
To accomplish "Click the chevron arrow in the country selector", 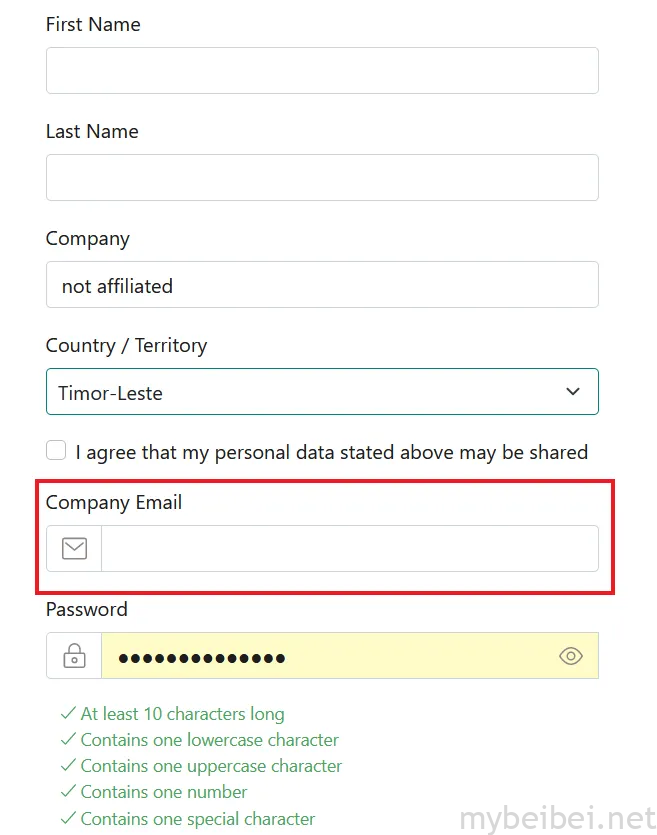I will tap(573, 392).
